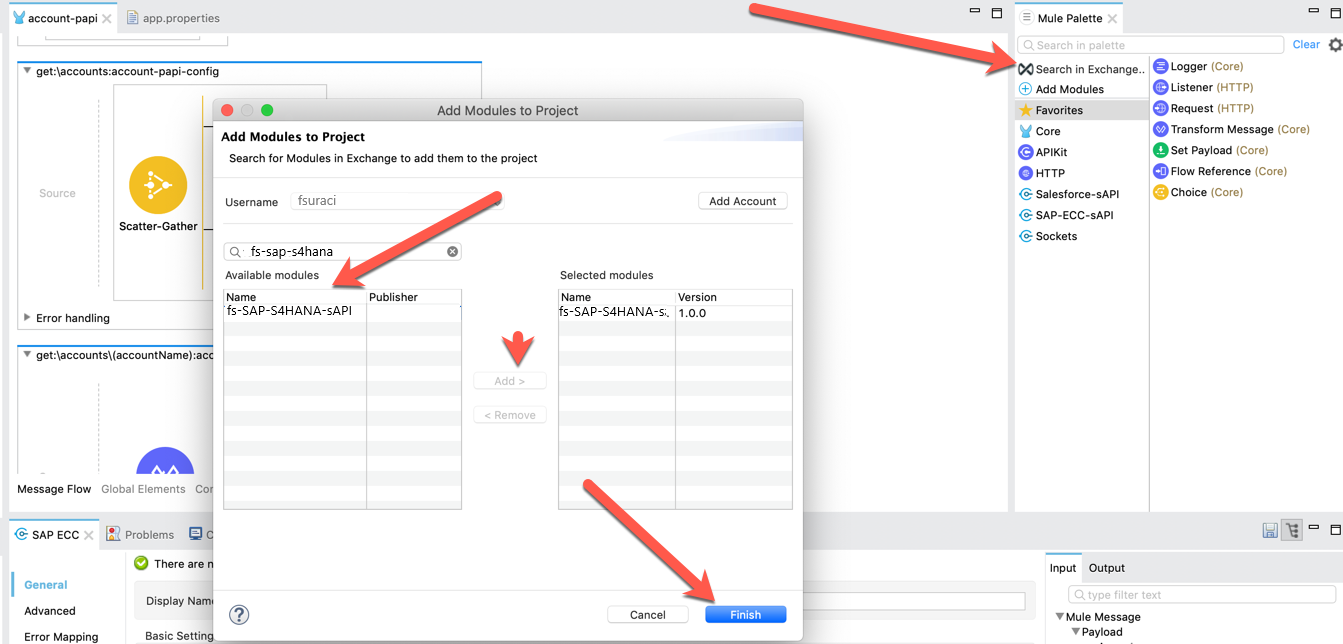Pick the Request (HTTP) component
The width and height of the screenshot is (1343, 644).
pos(1203,108)
